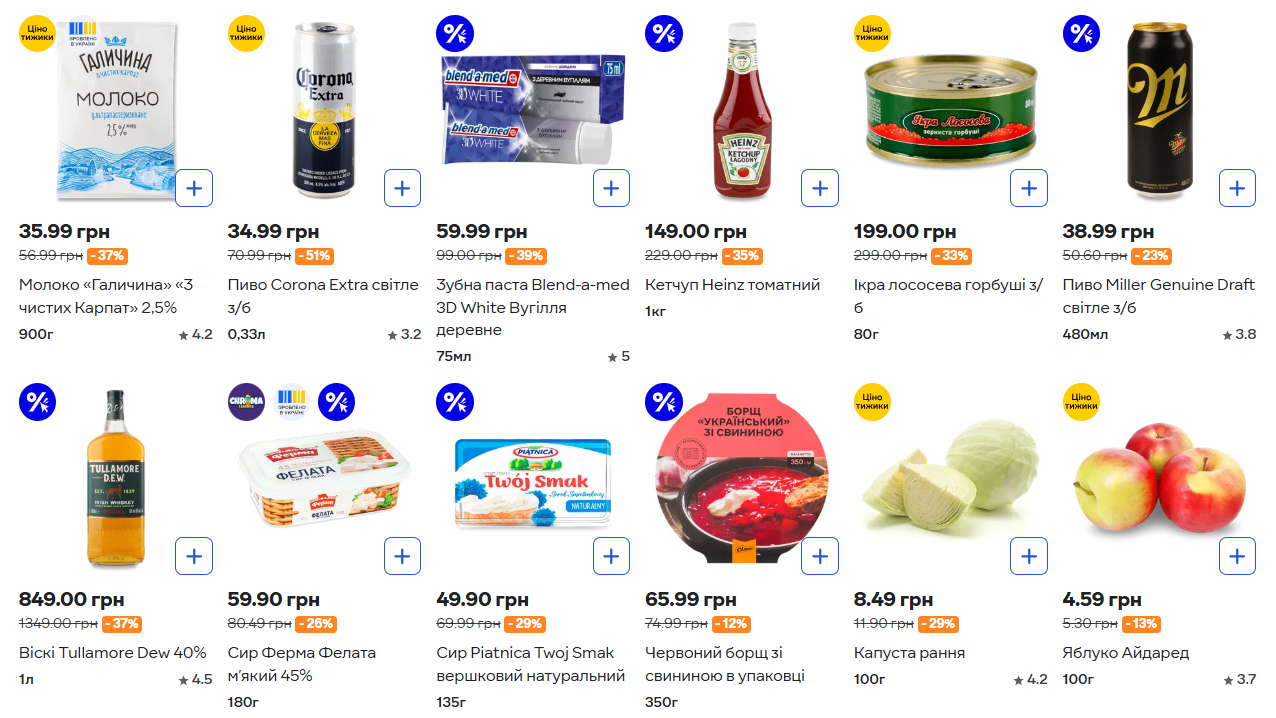
Task: Add early cabbage to cart
Action: coord(1028,556)
